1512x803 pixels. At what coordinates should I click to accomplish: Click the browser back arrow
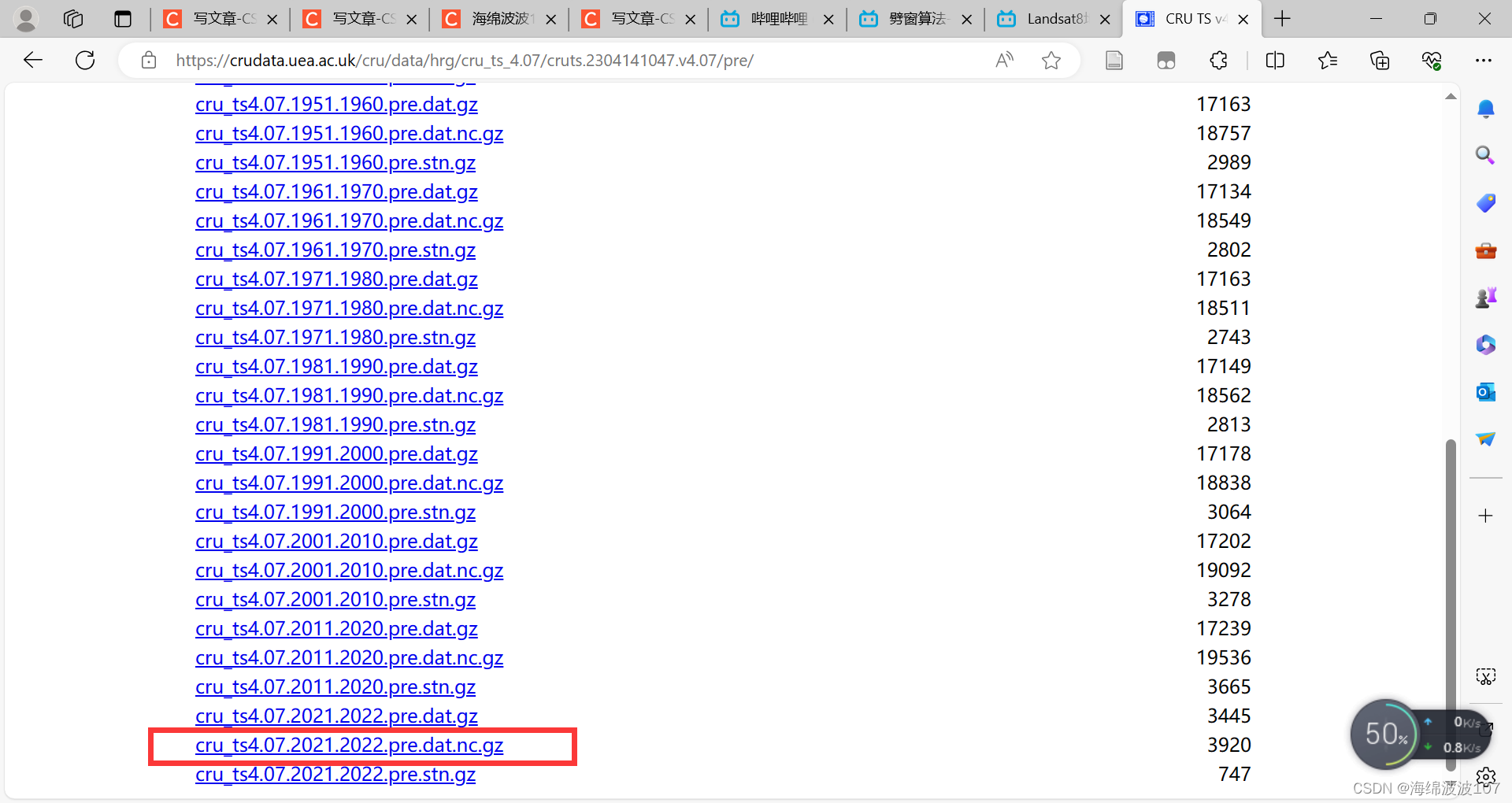coord(33,60)
